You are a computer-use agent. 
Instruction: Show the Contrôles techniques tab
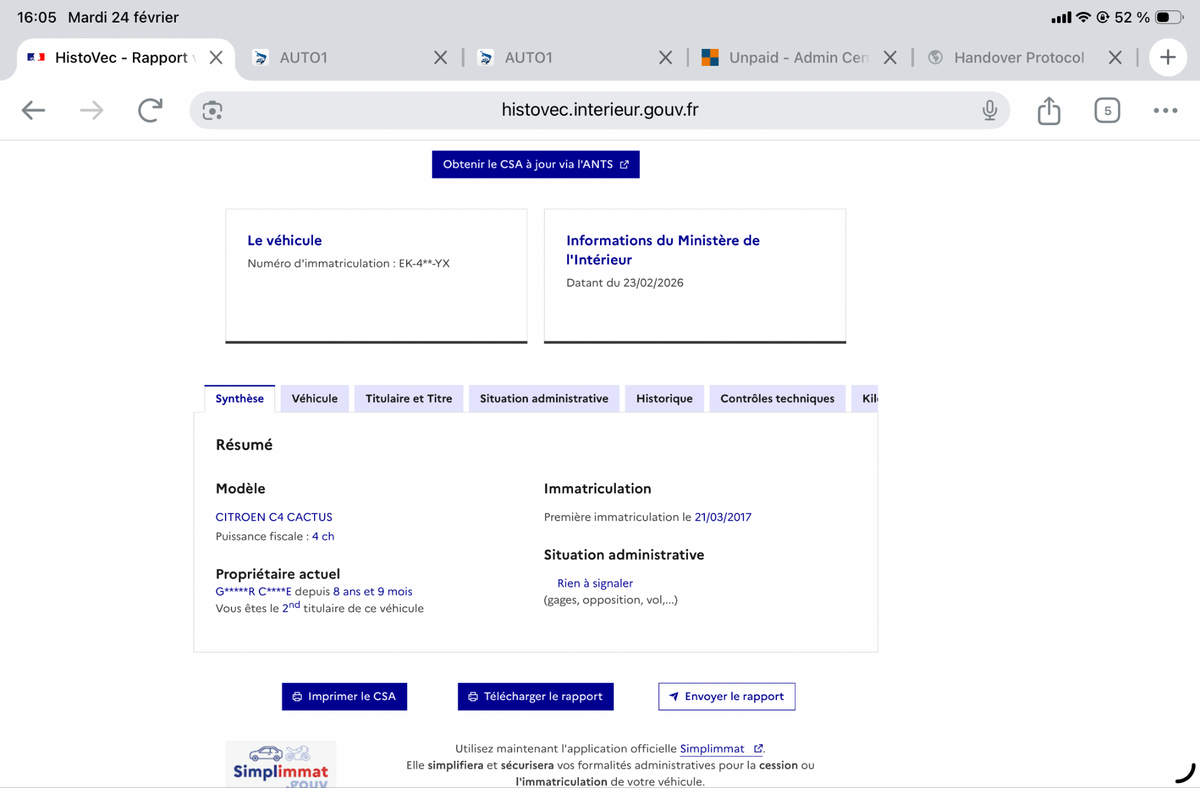pos(777,399)
